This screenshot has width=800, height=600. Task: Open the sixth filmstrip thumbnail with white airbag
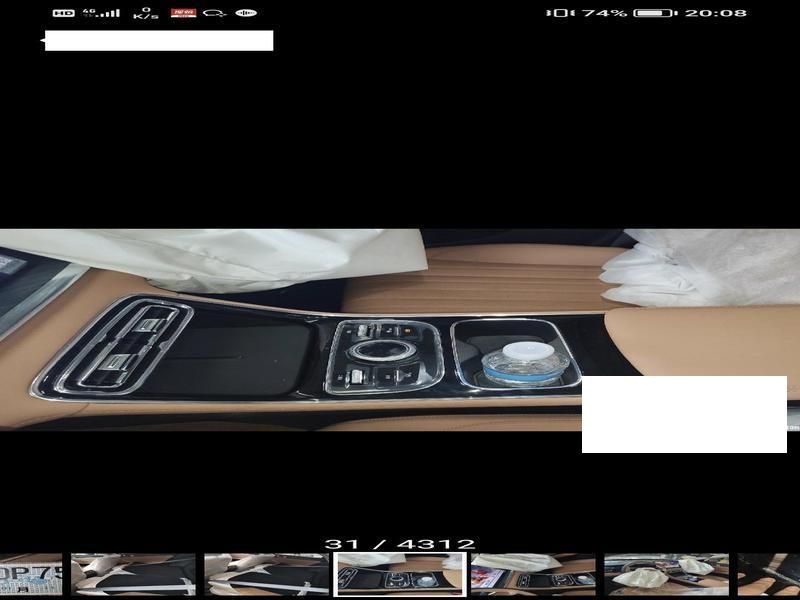(666, 575)
